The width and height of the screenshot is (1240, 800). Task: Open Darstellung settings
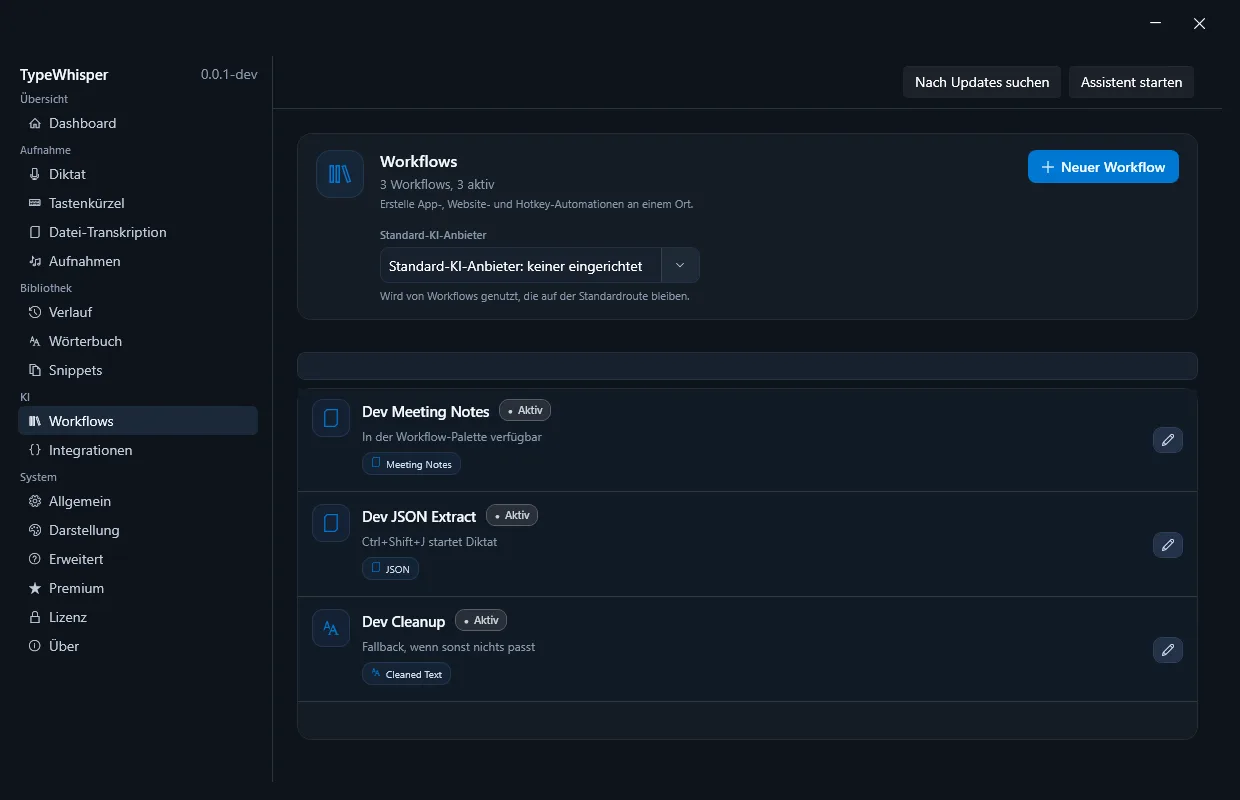pyautogui.click(x=138, y=530)
